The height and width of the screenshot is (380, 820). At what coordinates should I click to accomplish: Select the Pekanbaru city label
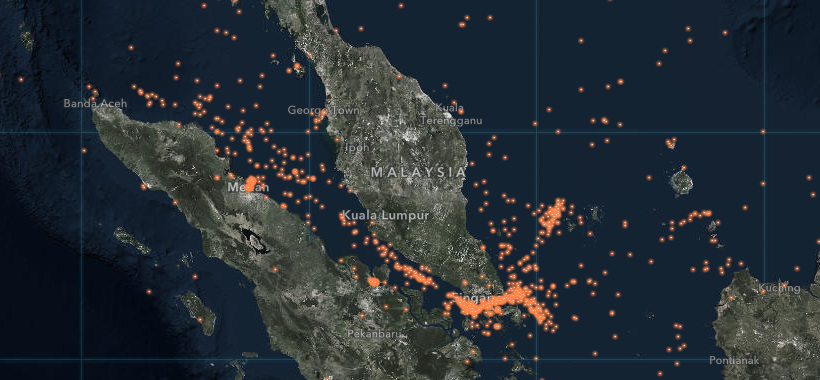point(374,333)
